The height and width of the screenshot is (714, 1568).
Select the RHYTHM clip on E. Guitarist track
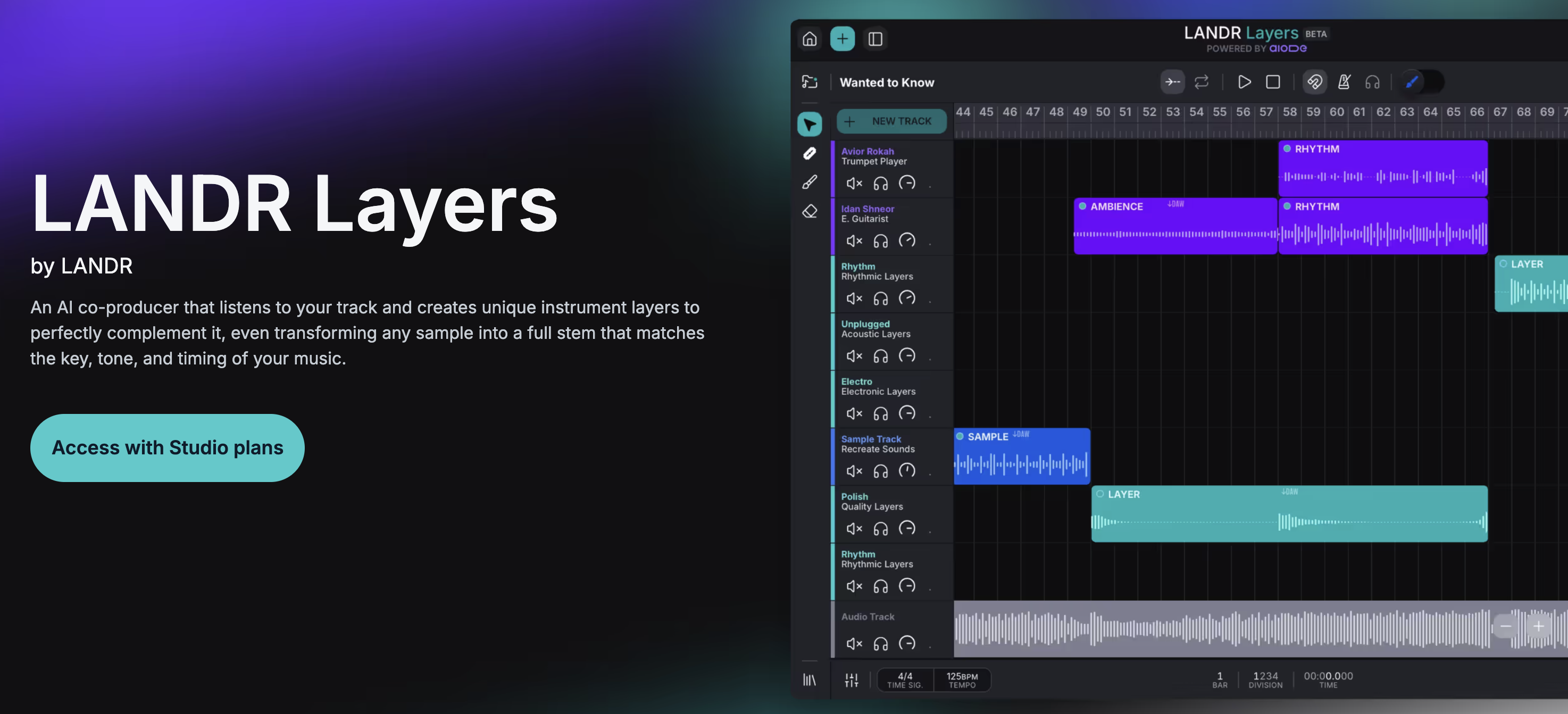(x=1383, y=226)
